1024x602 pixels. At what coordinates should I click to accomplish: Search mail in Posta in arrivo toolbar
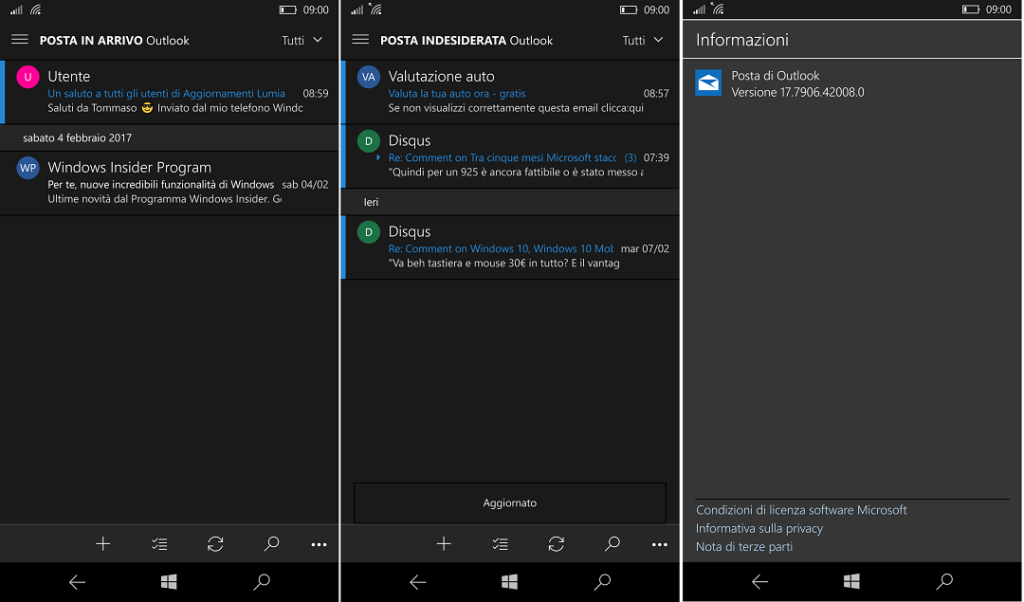271,543
